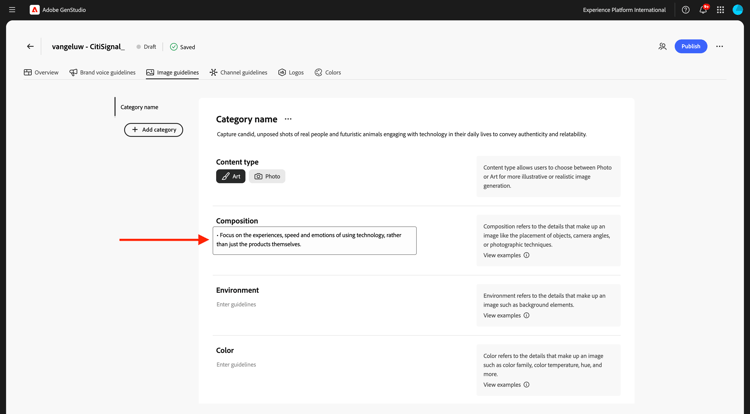Open the share users icon
The width and height of the screenshot is (750, 414).
pos(662,46)
